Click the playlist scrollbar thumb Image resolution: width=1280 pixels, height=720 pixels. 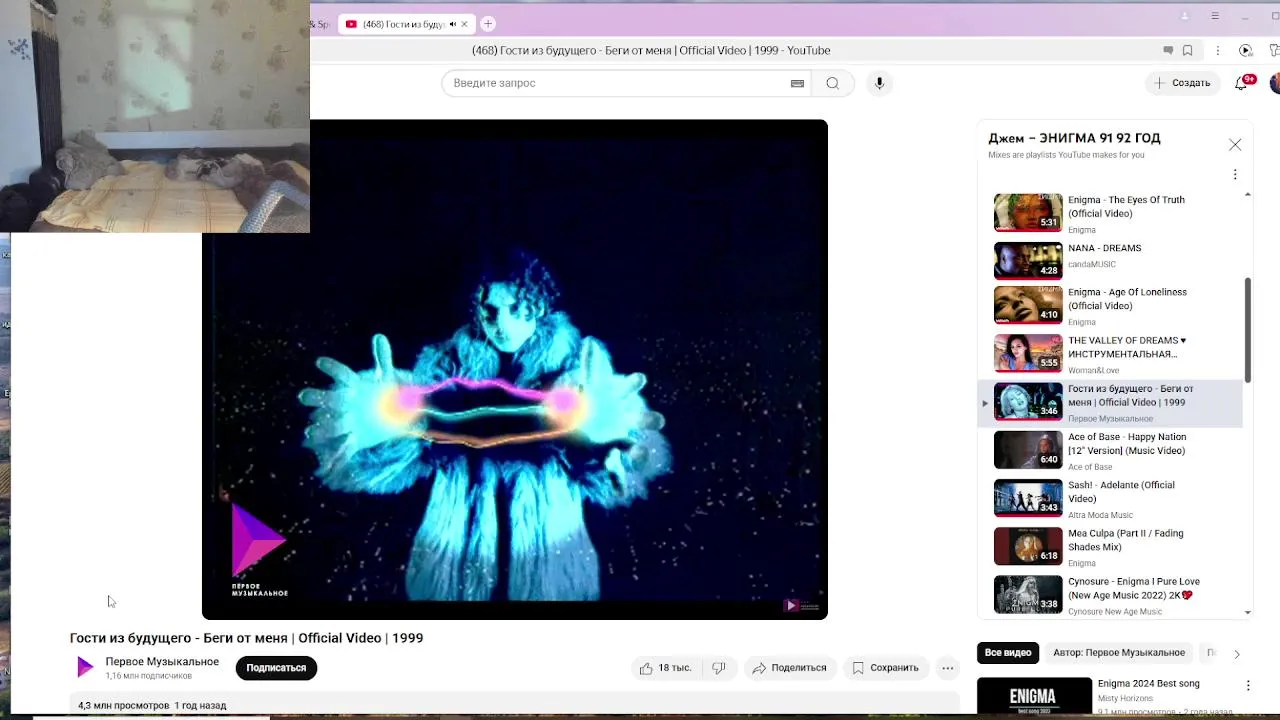[1247, 329]
